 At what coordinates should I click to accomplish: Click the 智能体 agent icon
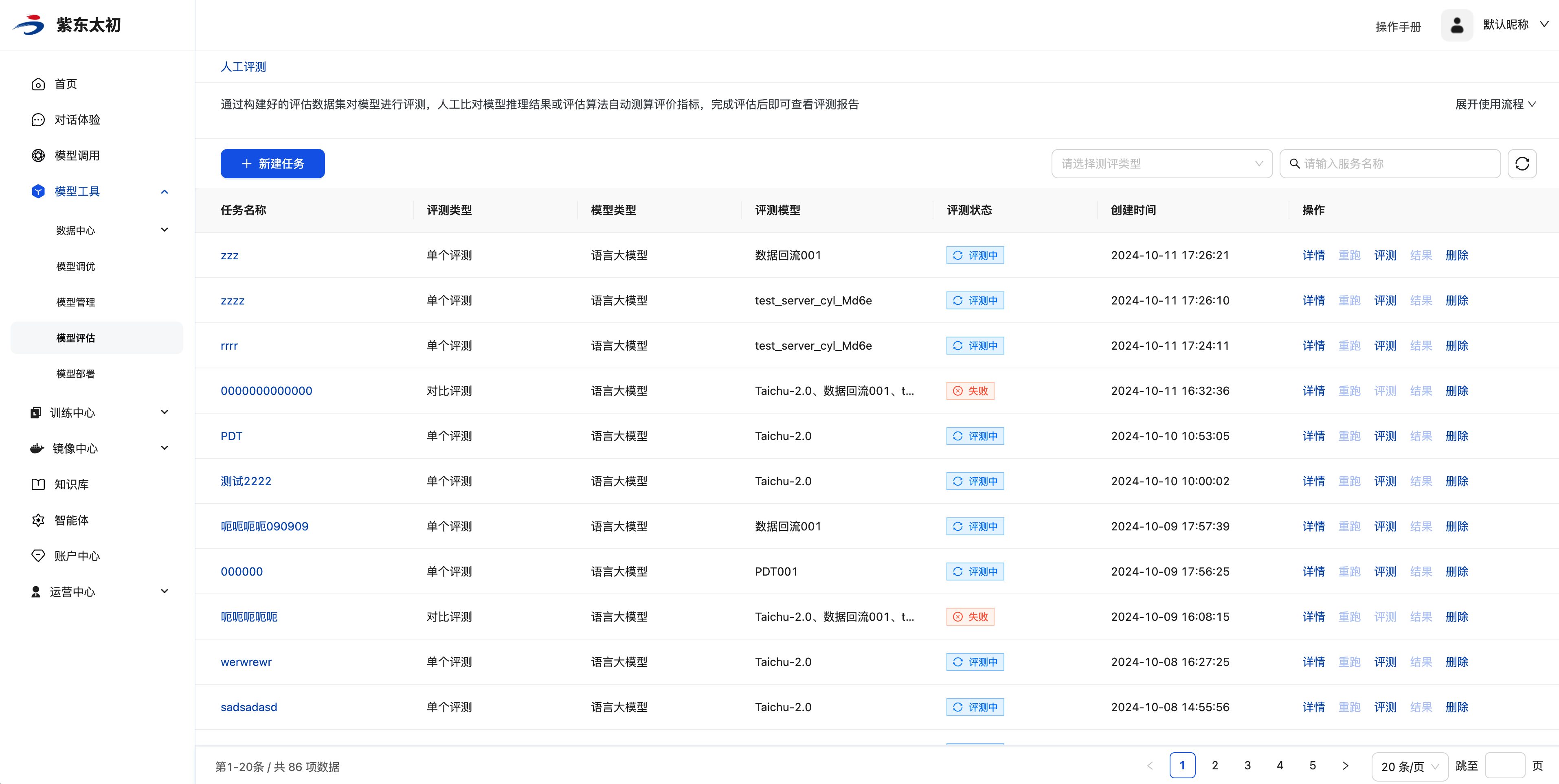click(x=38, y=520)
